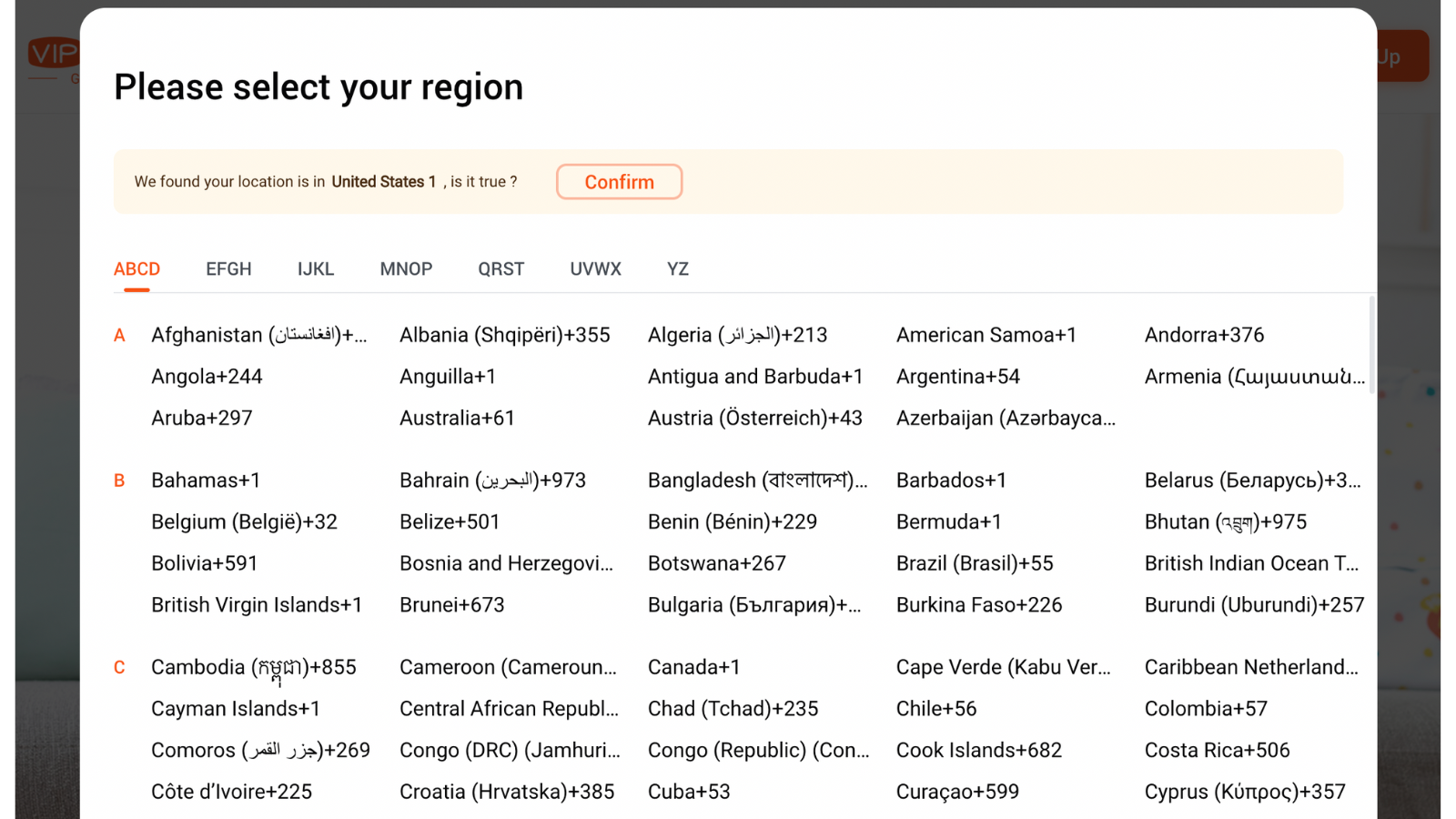Choose Cayman Islands +1
The width and height of the screenshot is (1456, 819).
point(236,710)
